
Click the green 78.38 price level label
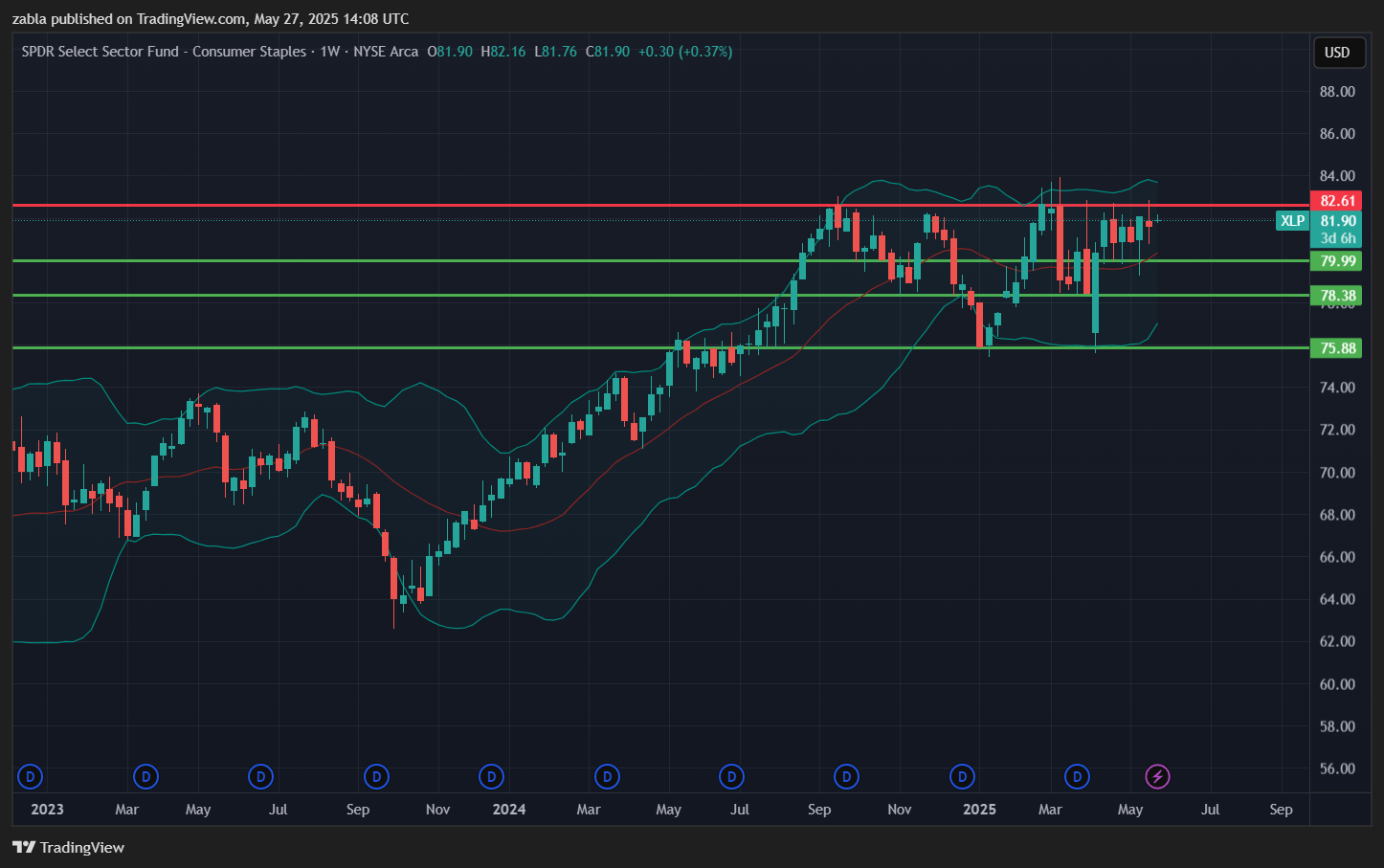pos(1337,296)
